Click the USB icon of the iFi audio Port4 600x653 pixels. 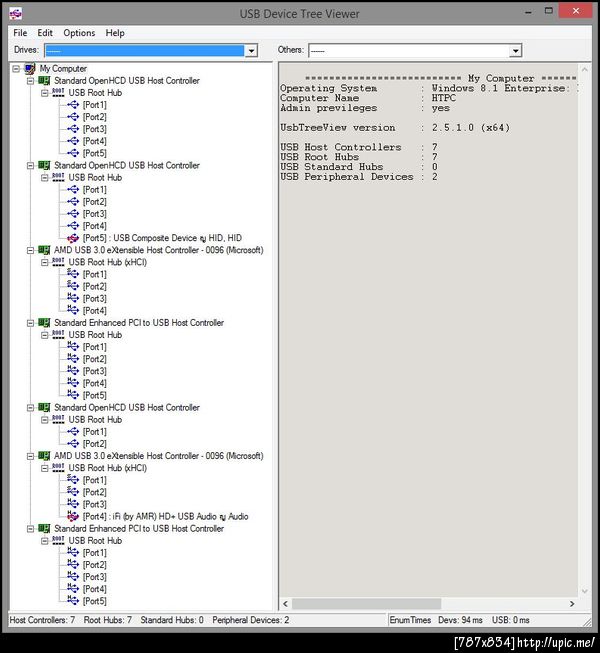coord(73,516)
